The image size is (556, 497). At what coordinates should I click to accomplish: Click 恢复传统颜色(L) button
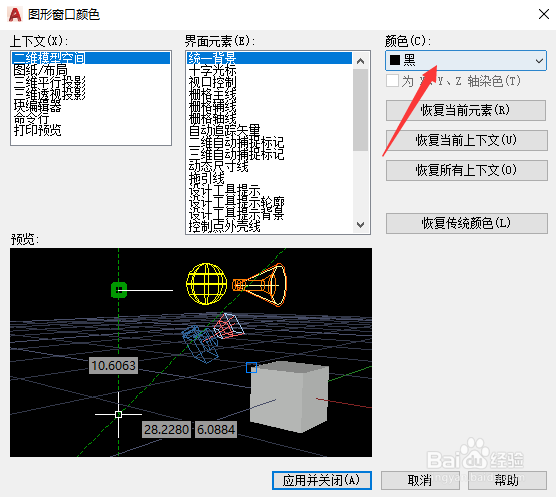(467, 223)
